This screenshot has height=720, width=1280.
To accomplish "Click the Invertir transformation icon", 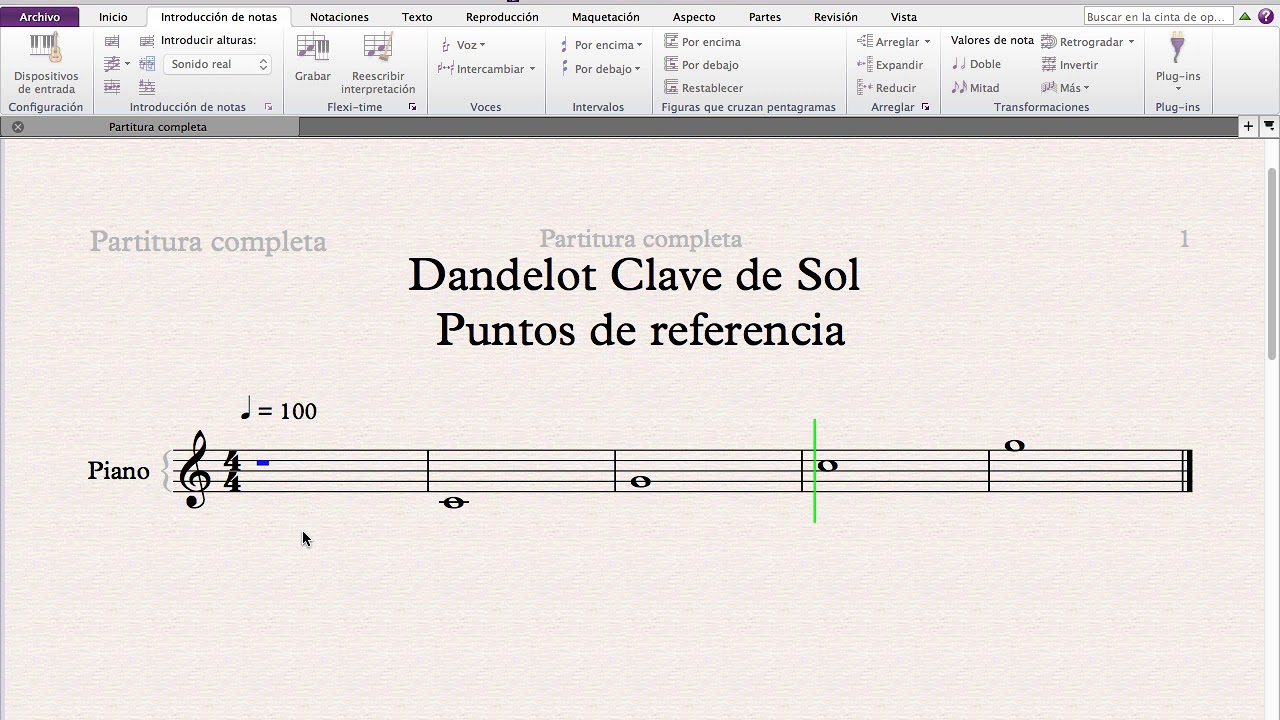I will [1049, 65].
